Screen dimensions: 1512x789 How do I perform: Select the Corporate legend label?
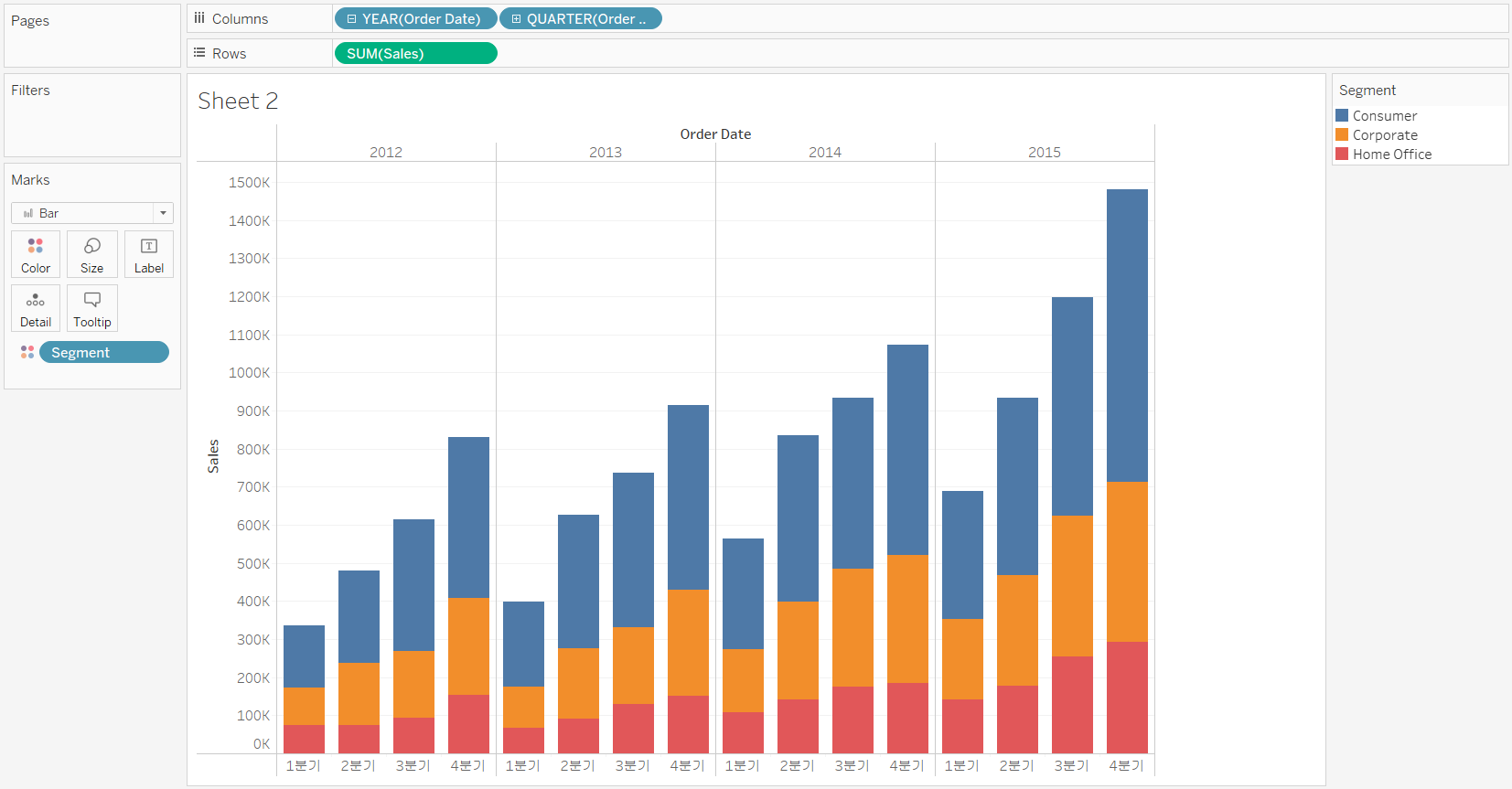pyautogui.click(x=1385, y=135)
